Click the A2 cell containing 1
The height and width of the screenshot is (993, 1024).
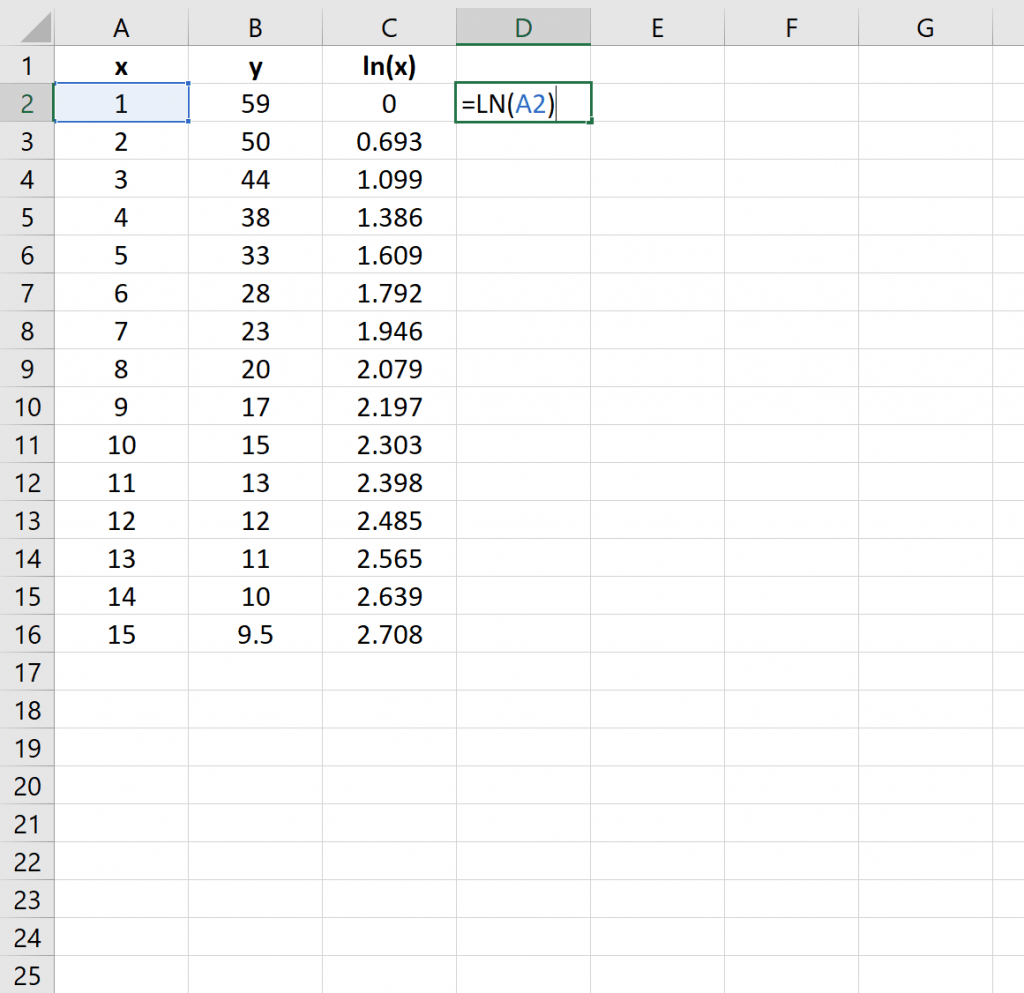[x=121, y=103]
